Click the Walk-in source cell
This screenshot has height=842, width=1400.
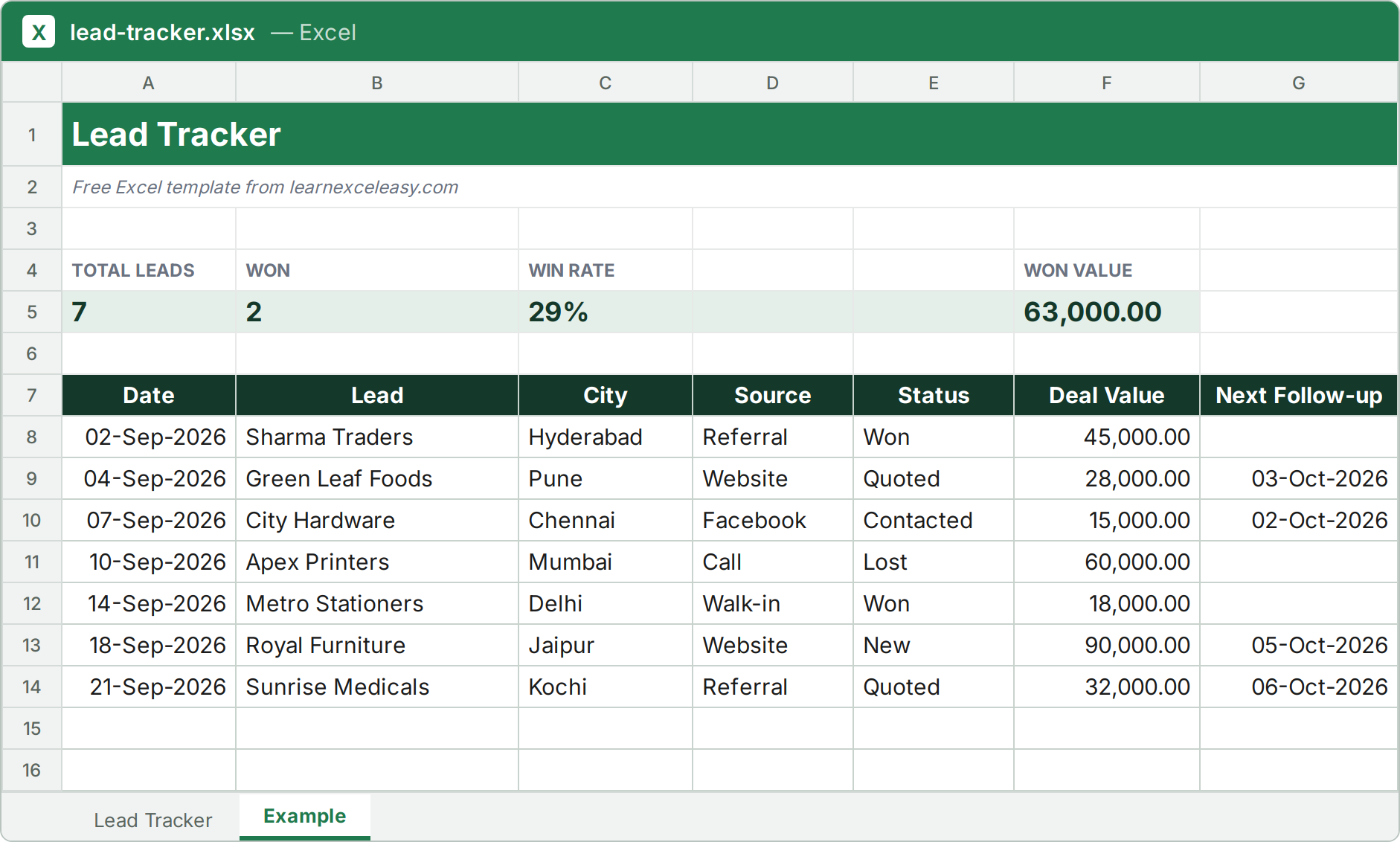773,603
